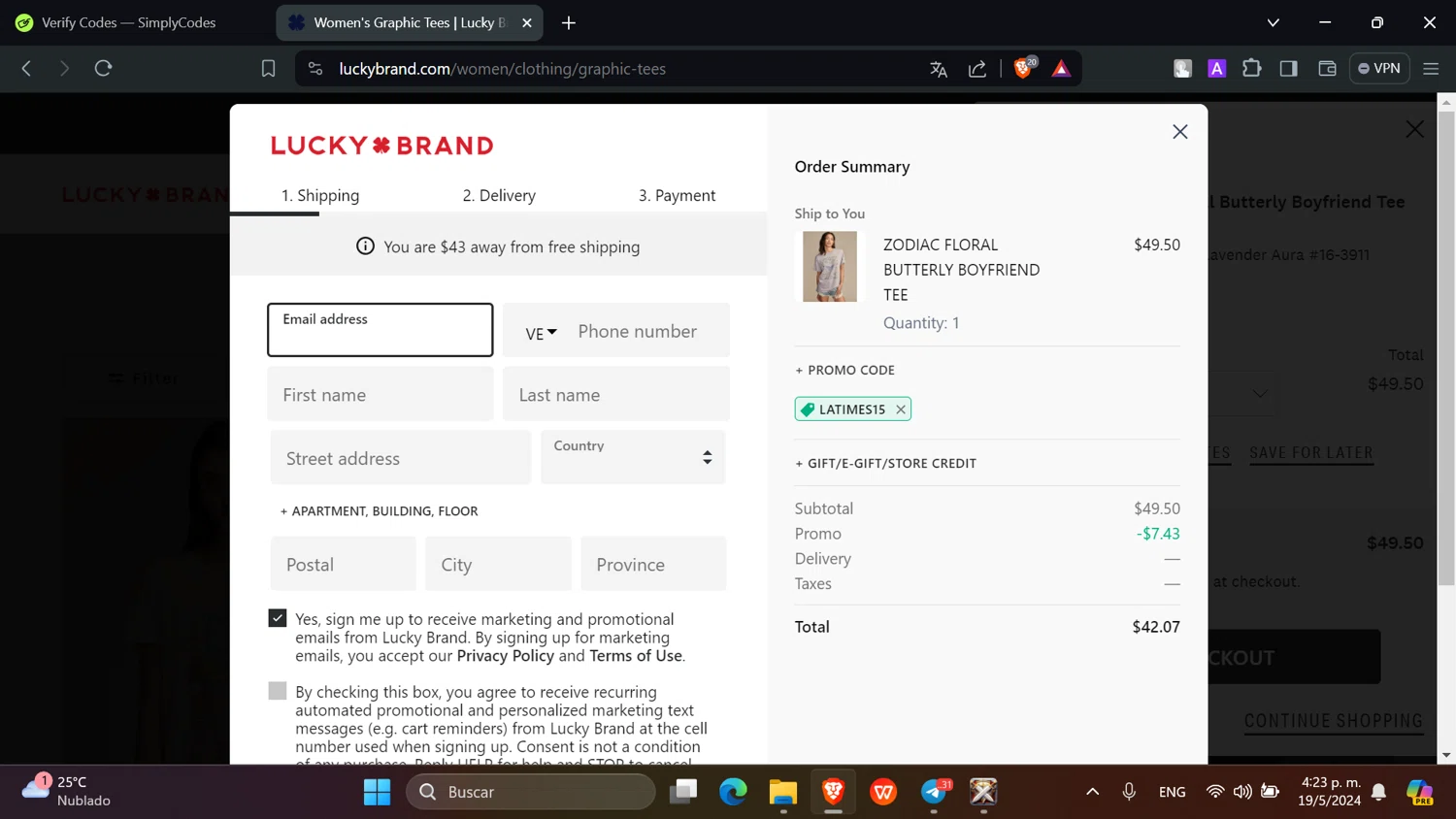Open File Explorer from the taskbar
Viewport: 1456px width, 819px height.
782,792
